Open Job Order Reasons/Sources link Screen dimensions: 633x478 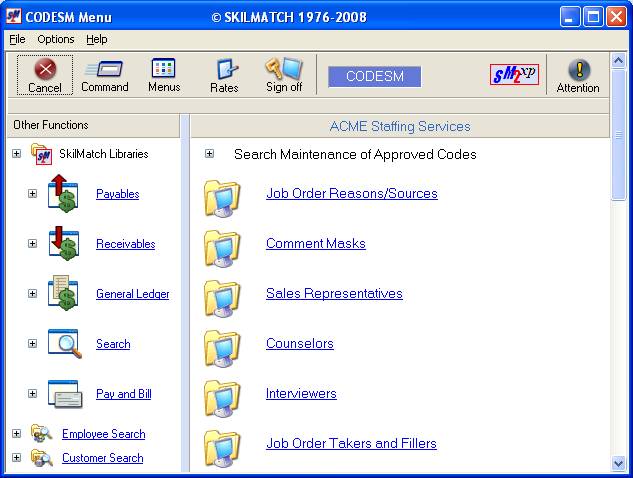pyautogui.click(x=352, y=193)
